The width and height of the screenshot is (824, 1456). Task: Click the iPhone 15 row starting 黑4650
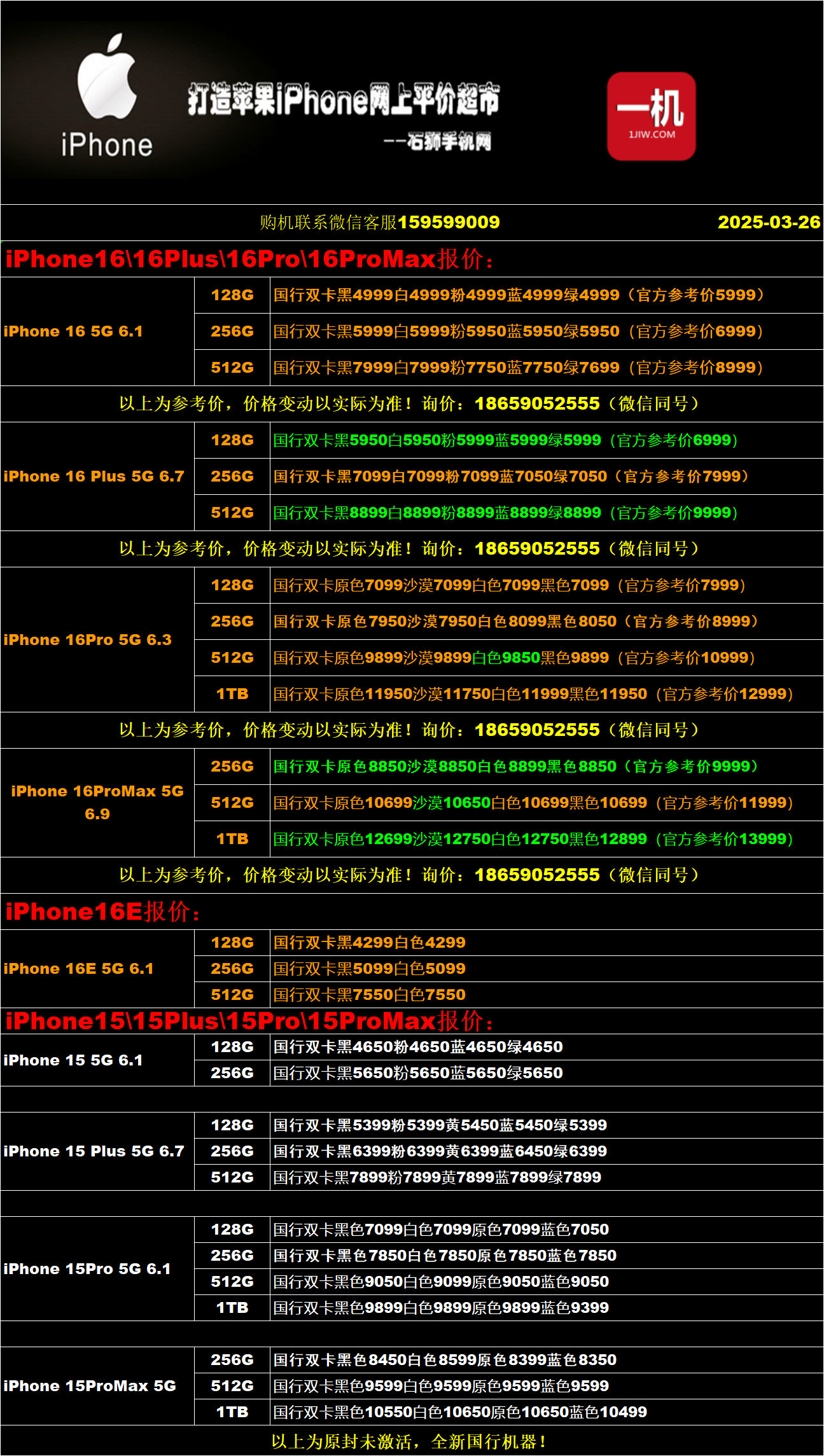coord(547,1047)
